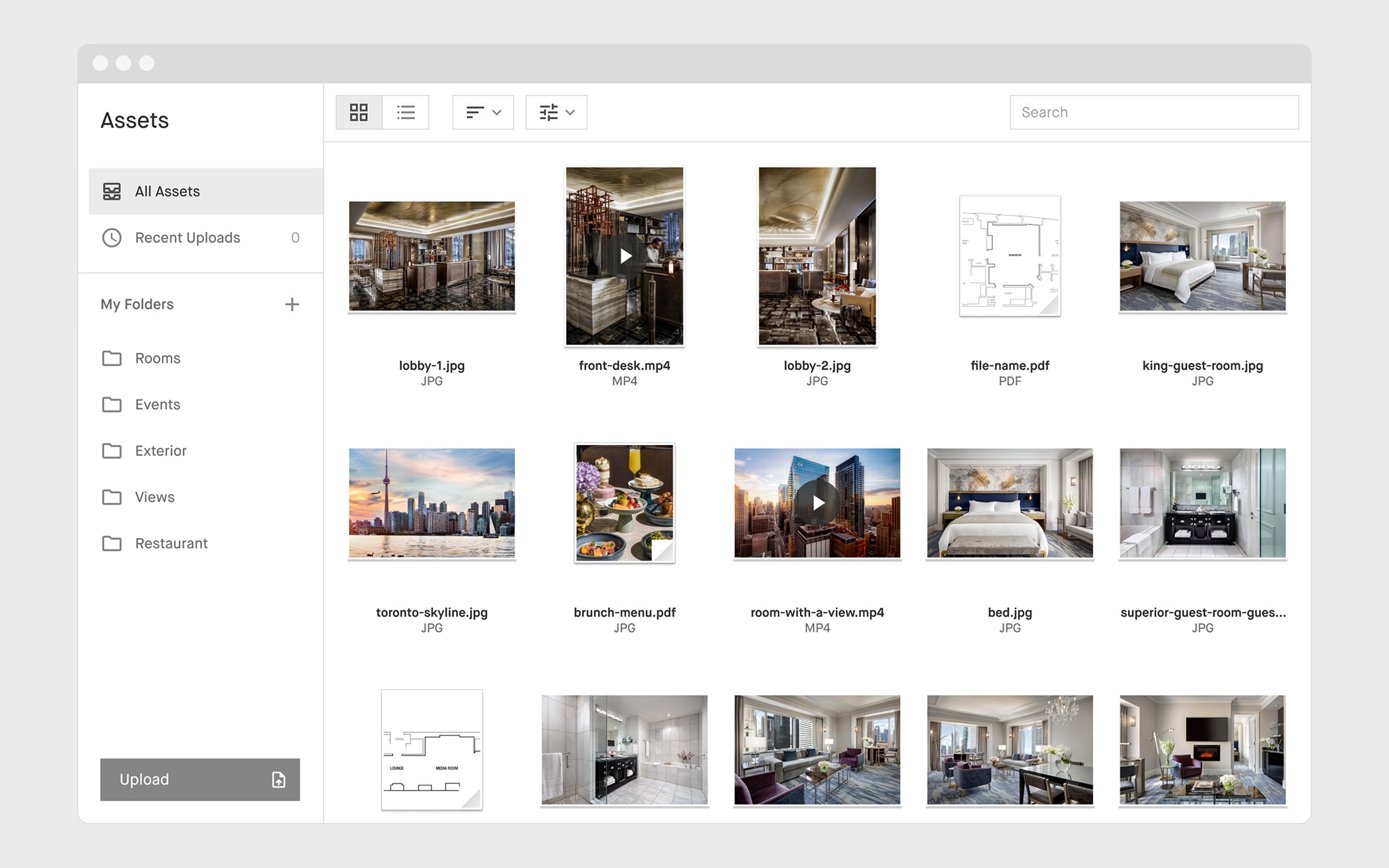1389x868 pixels.
Task: Click the Rooms folder icon
Action: tap(113, 358)
